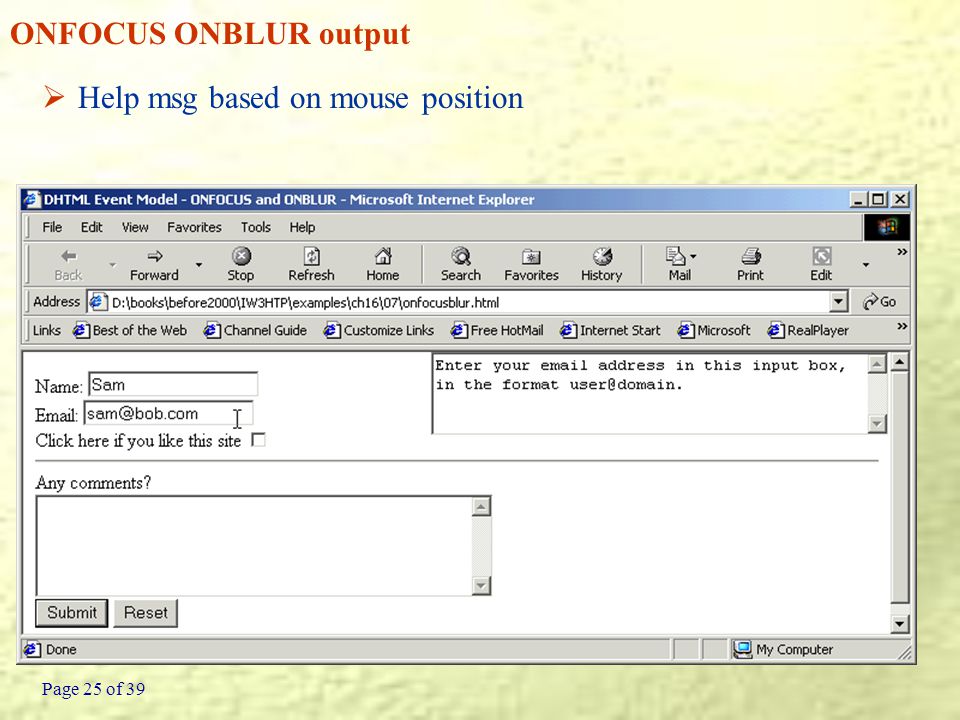
Task: Open the File menu
Action: point(52,227)
